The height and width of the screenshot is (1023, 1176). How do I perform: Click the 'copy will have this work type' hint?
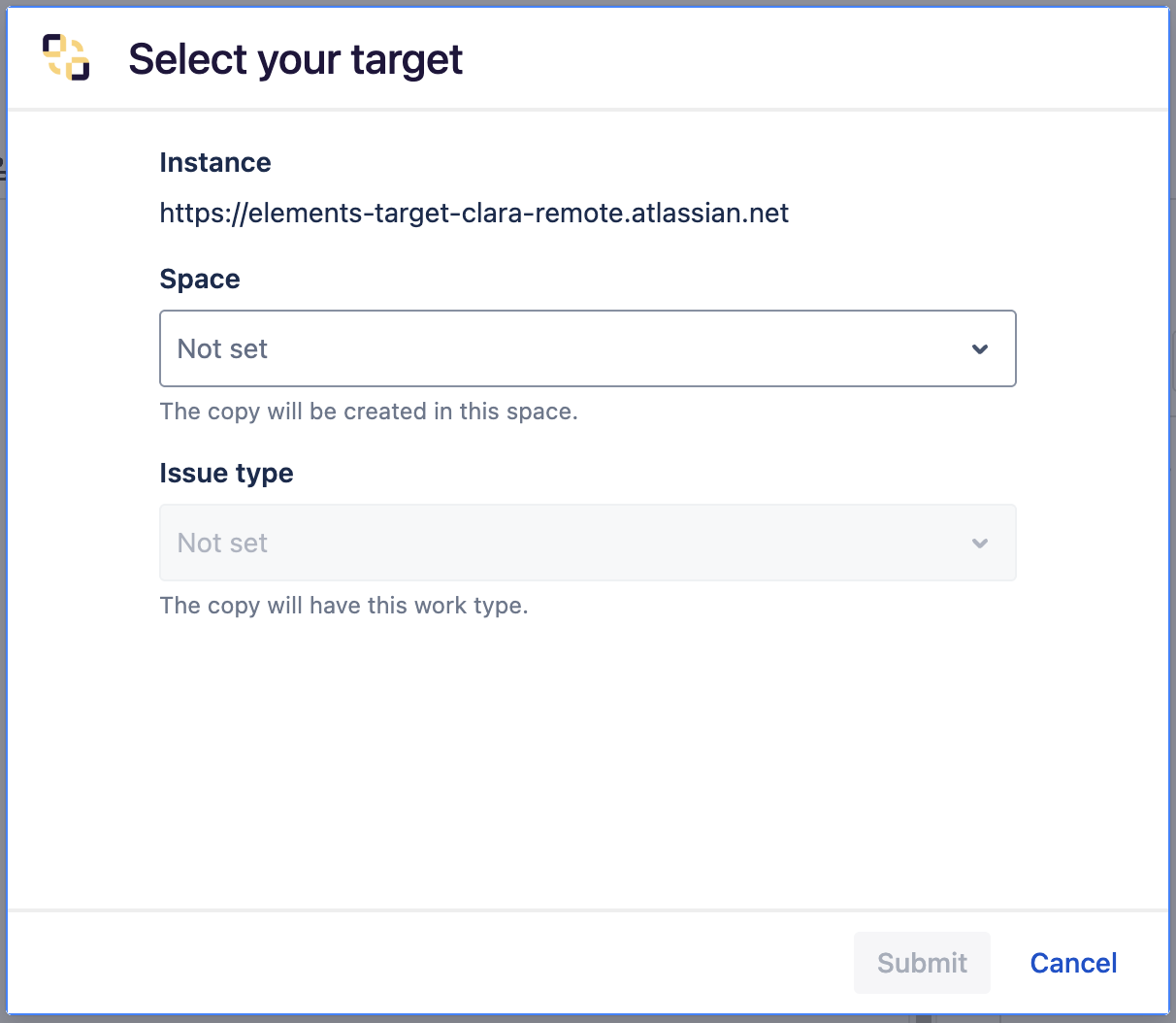(x=343, y=606)
